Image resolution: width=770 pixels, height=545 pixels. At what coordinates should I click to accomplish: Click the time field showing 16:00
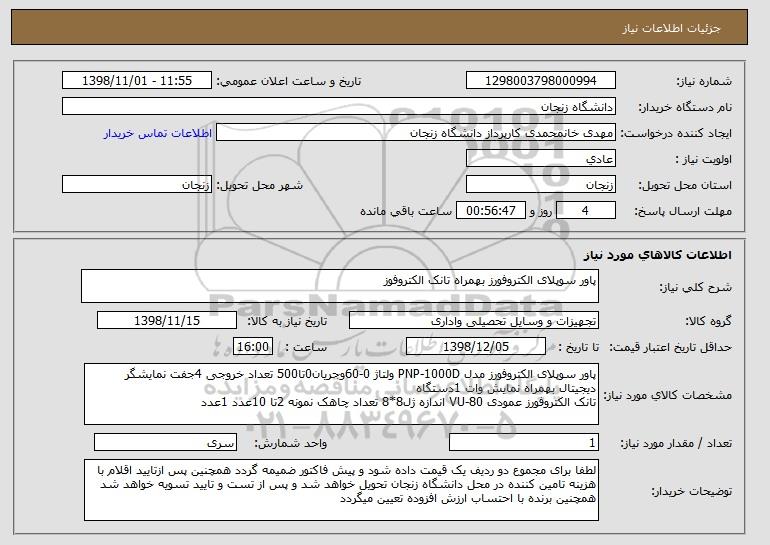pyautogui.click(x=253, y=347)
